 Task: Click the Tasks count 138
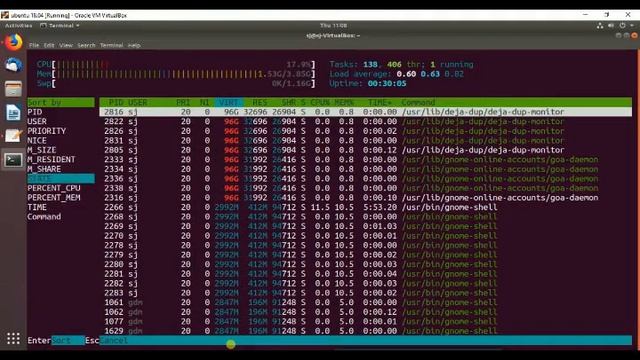point(370,64)
